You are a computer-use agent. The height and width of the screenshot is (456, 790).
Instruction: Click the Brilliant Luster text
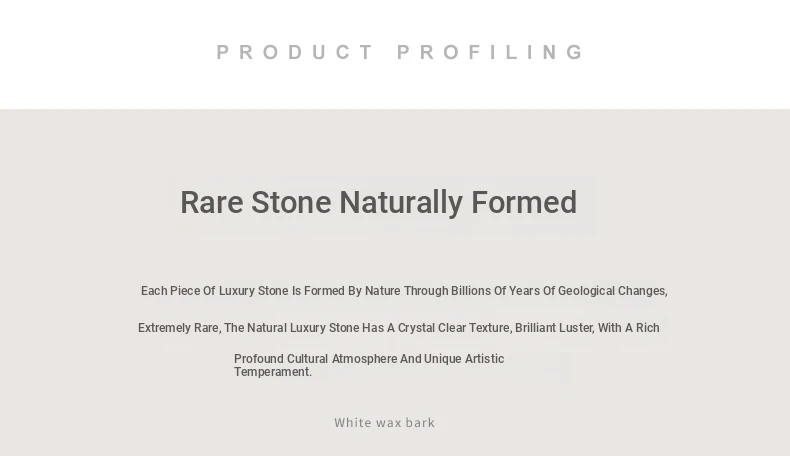(554, 328)
